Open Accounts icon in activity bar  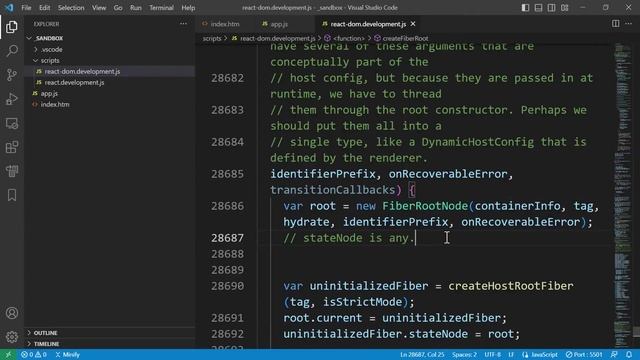tap(12, 313)
